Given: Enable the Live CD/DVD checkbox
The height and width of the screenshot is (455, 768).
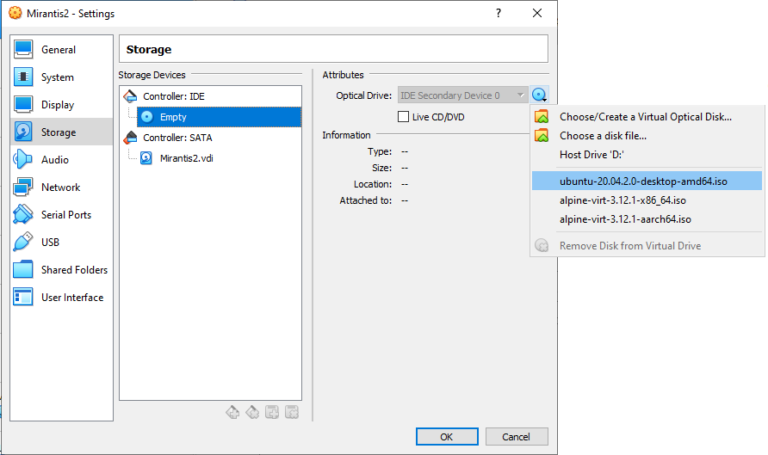Looking at the screenshot, I should coord(404,117).
